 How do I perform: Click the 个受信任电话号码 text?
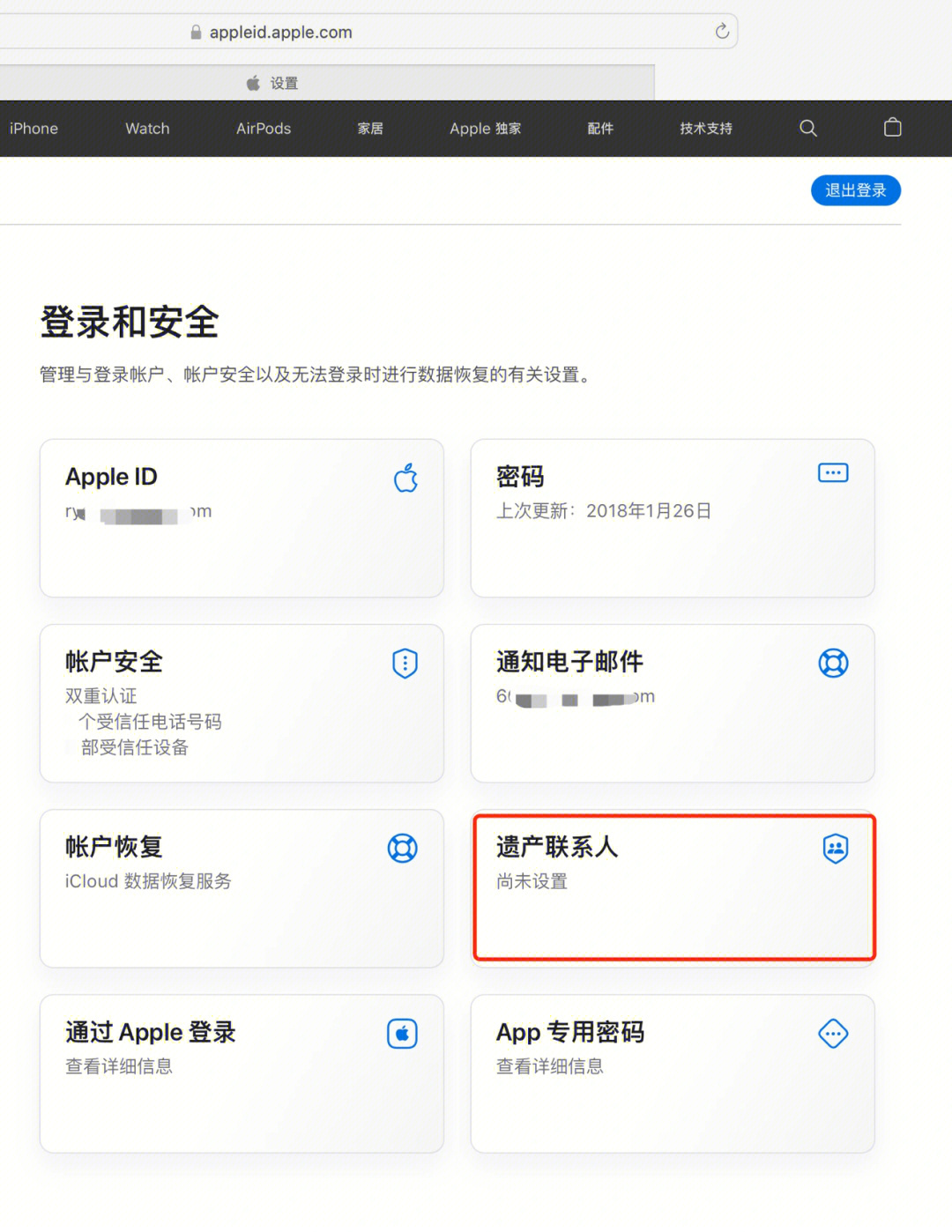click(150, 722)
